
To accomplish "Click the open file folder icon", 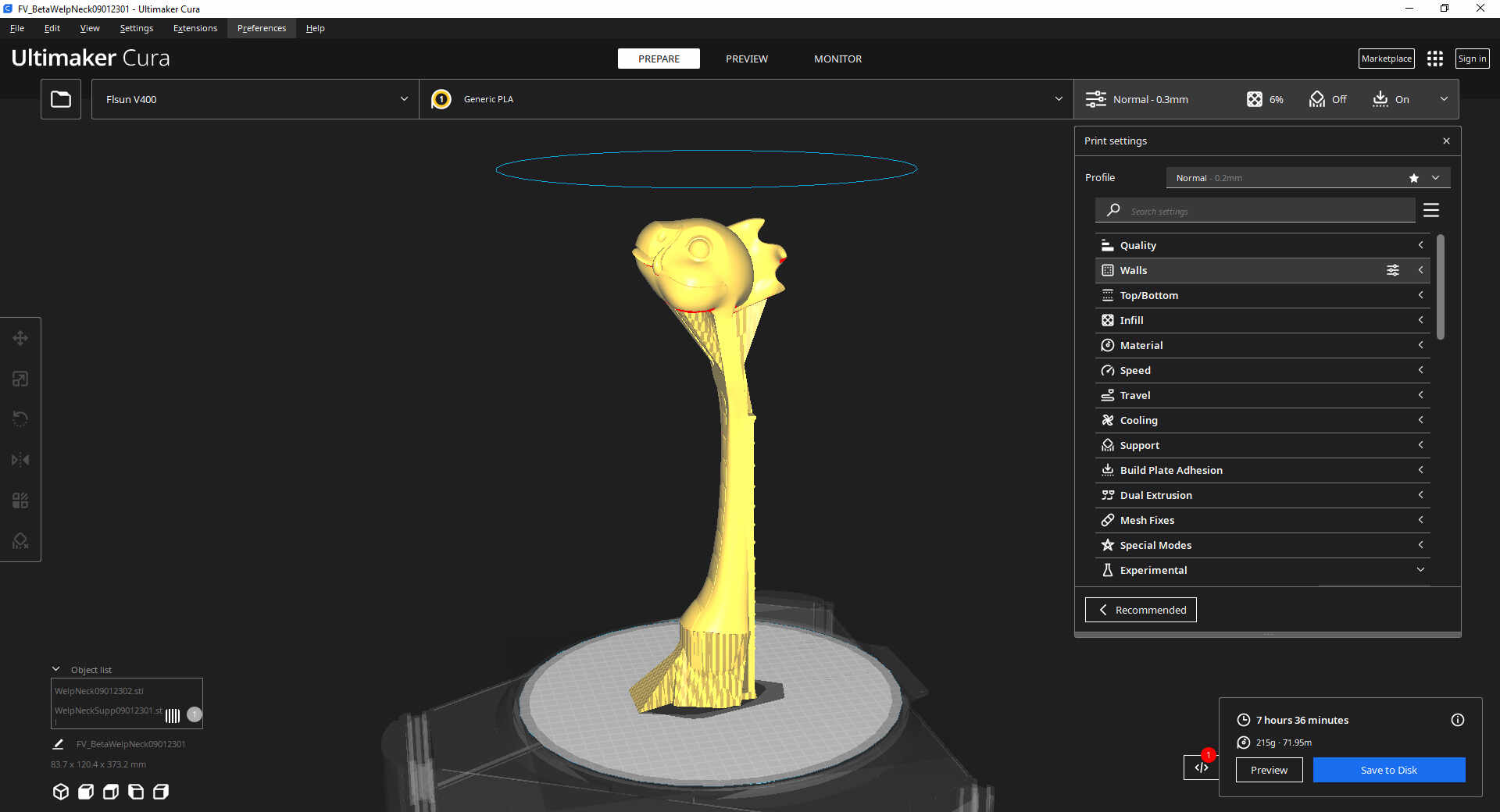I will point(61,99).
